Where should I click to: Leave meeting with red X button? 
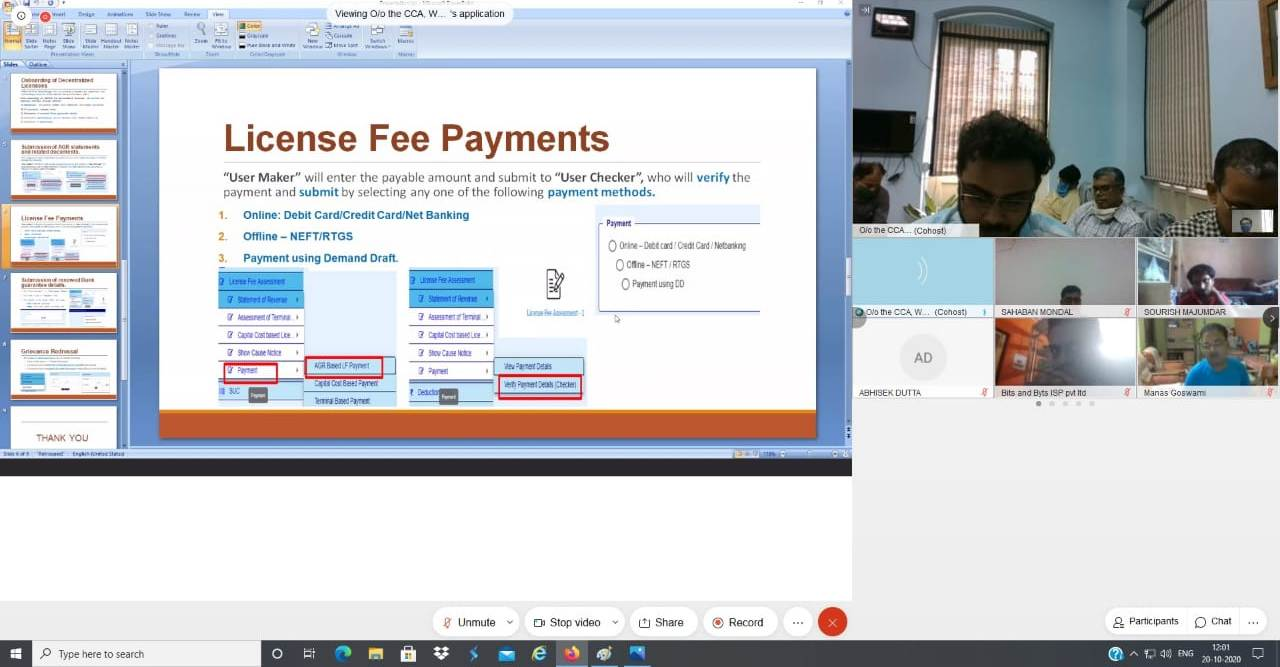click(832, 622)
